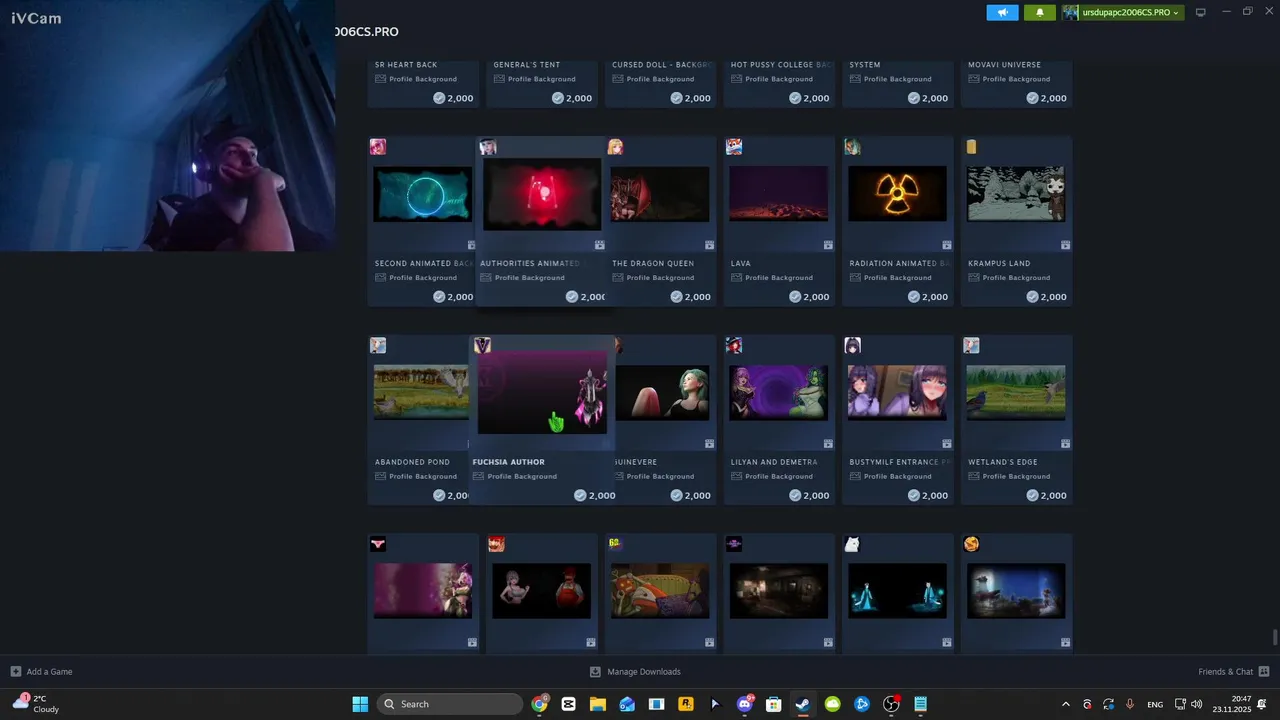Open the two blue ghost figures thumbnail
Image resolution: width=1280 pixels, height=720 pixels.
coord(897,590)
